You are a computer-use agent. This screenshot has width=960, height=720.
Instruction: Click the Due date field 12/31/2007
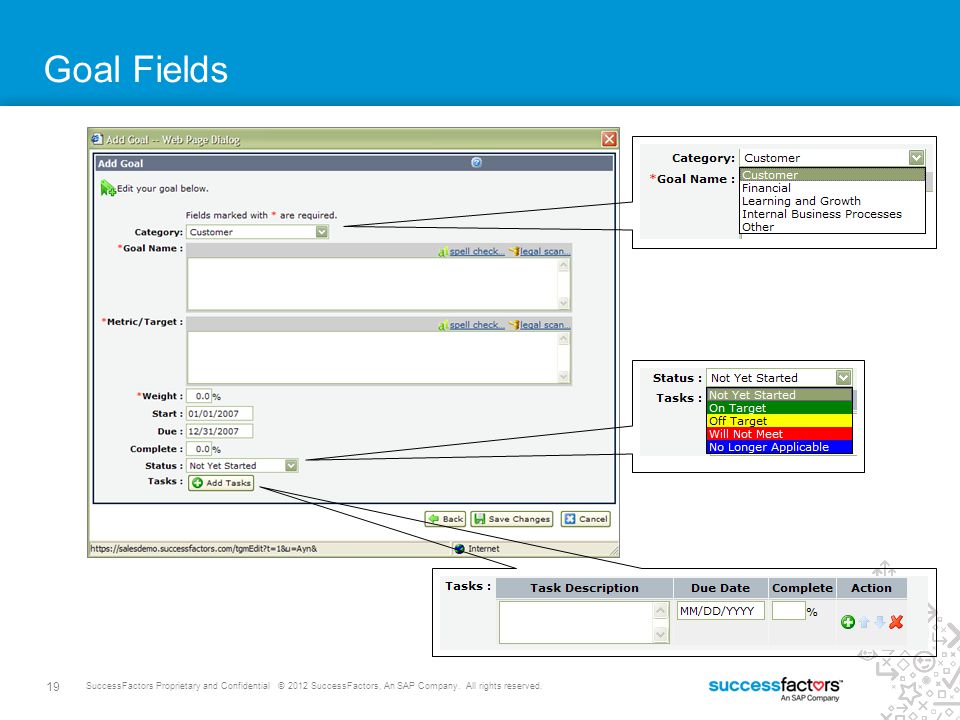[219, 431]
